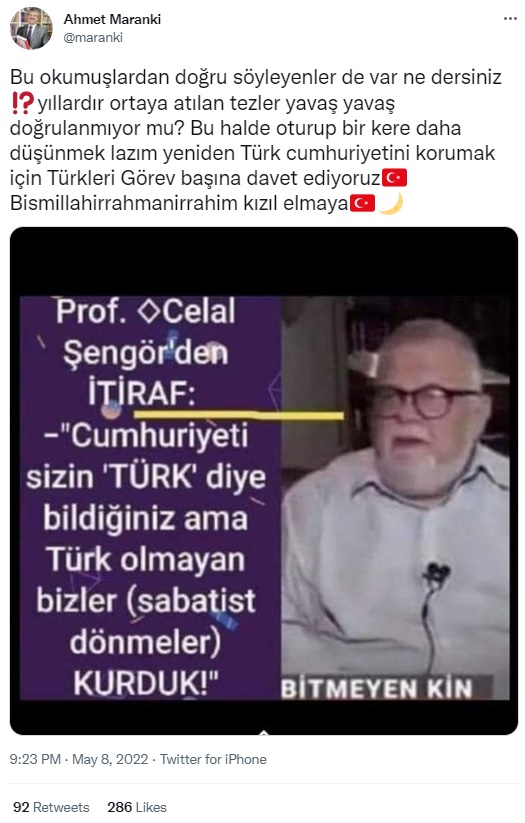Viewport: 525px width, 823px height.
Task: Click the crescent moon emoji
Action: pos(391,203)
